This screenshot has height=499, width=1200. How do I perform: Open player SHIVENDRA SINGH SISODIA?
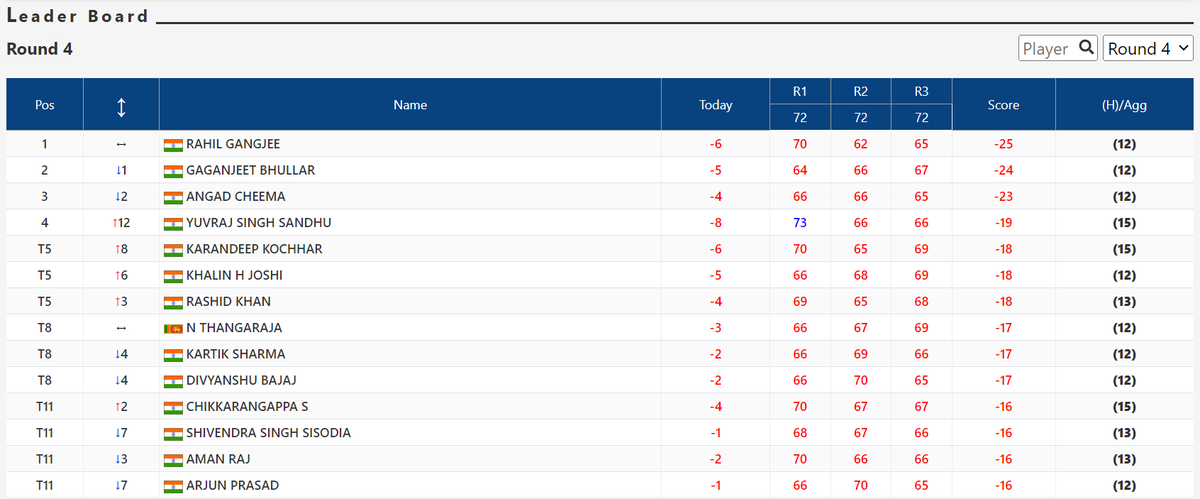coord(268,433)
